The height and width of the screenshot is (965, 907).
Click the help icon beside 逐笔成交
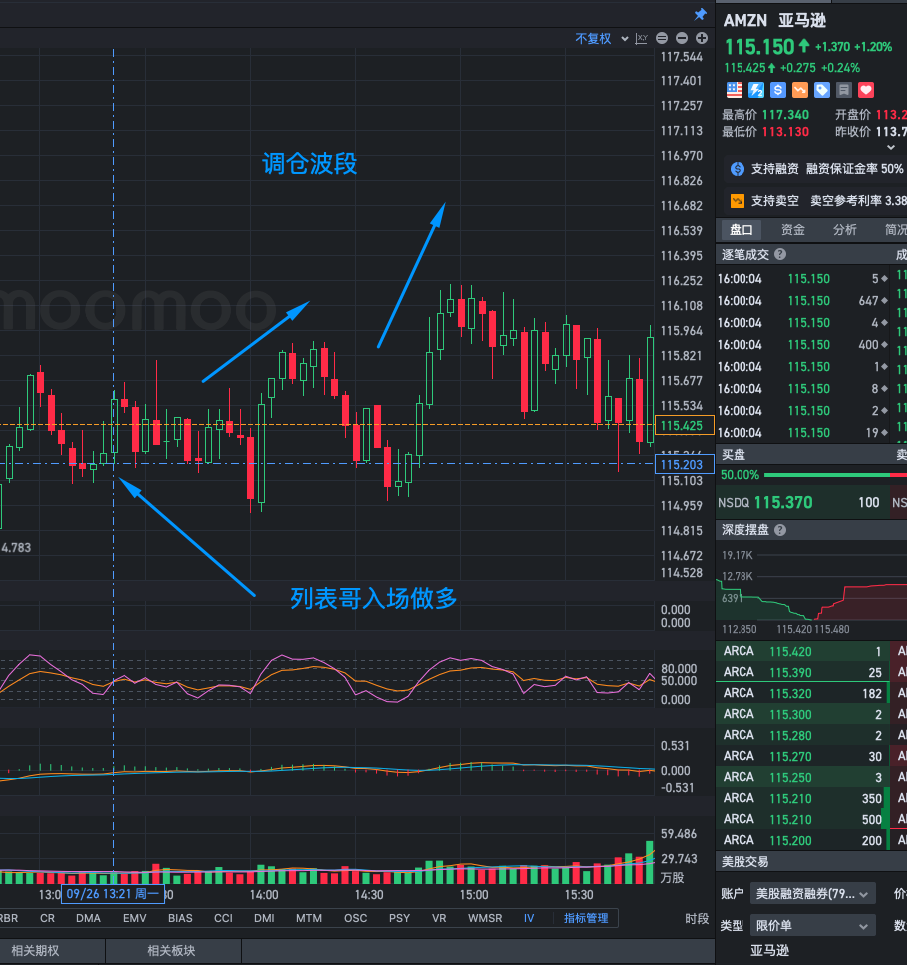[x=780, y=254]
